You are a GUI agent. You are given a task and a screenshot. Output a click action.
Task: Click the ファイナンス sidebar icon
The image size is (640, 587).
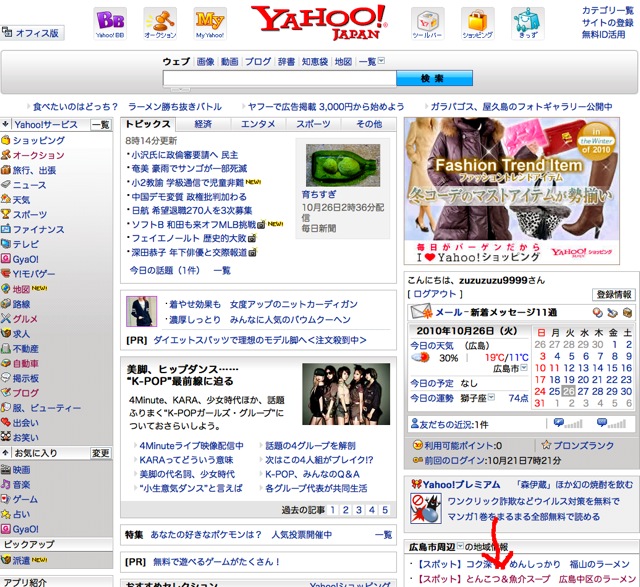point(5,229)
